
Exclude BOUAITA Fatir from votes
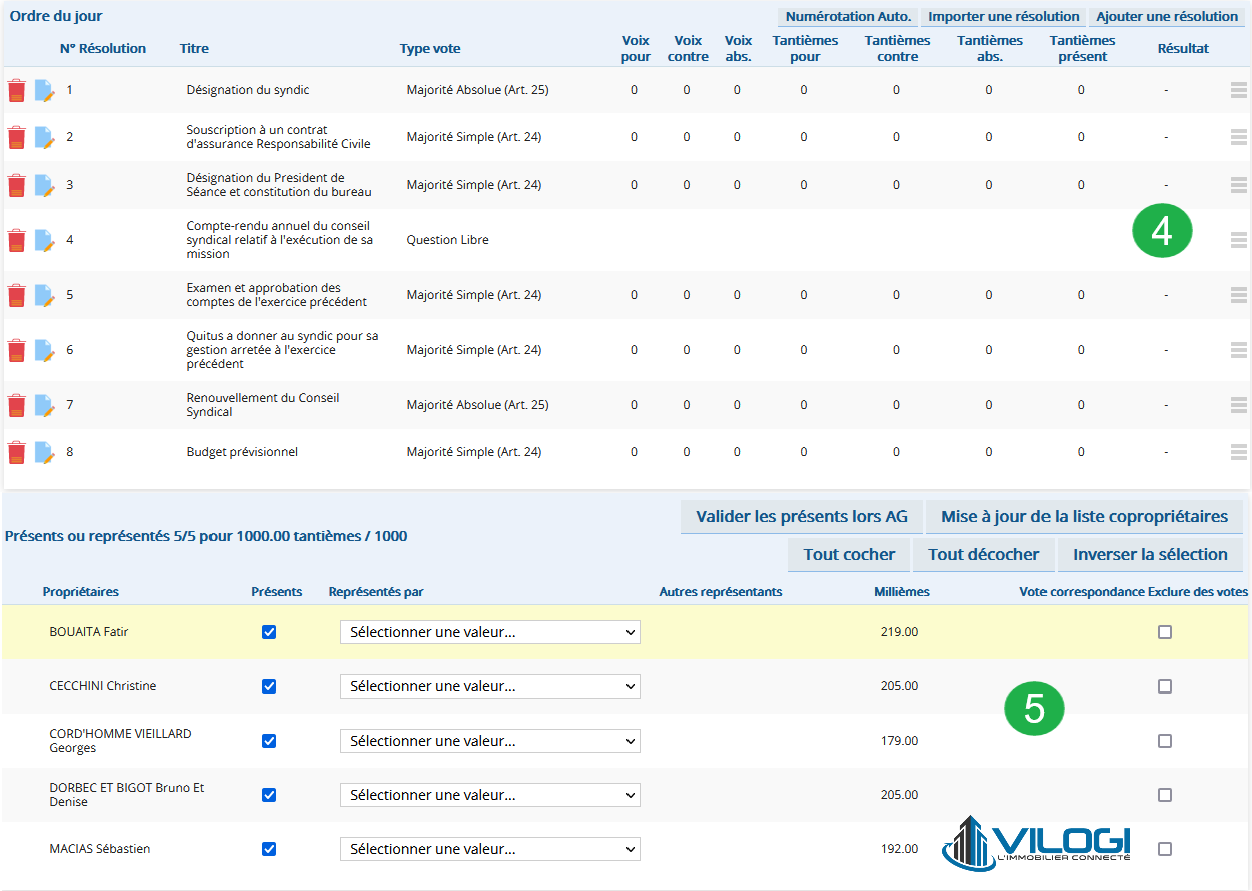coord(1165,632)
